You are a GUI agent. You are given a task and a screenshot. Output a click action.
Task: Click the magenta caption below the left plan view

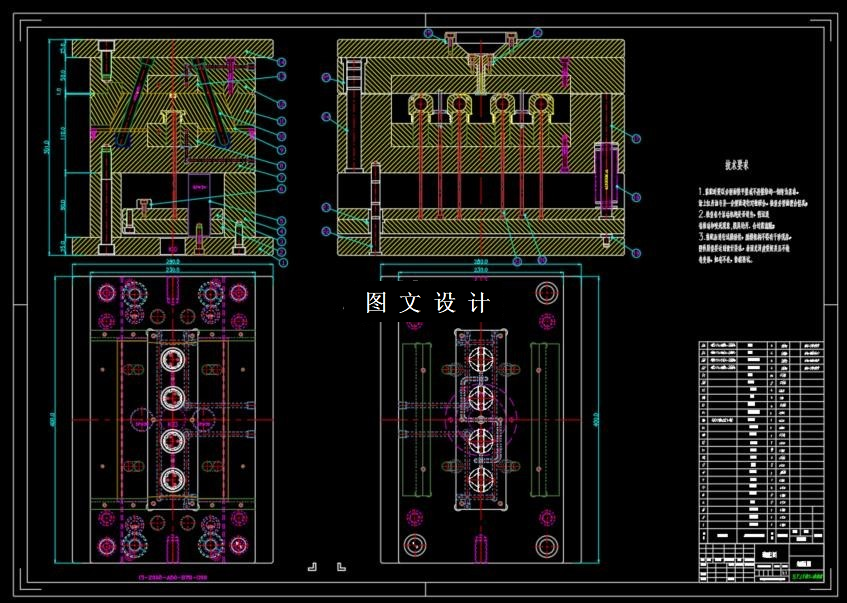coord(172,578)
